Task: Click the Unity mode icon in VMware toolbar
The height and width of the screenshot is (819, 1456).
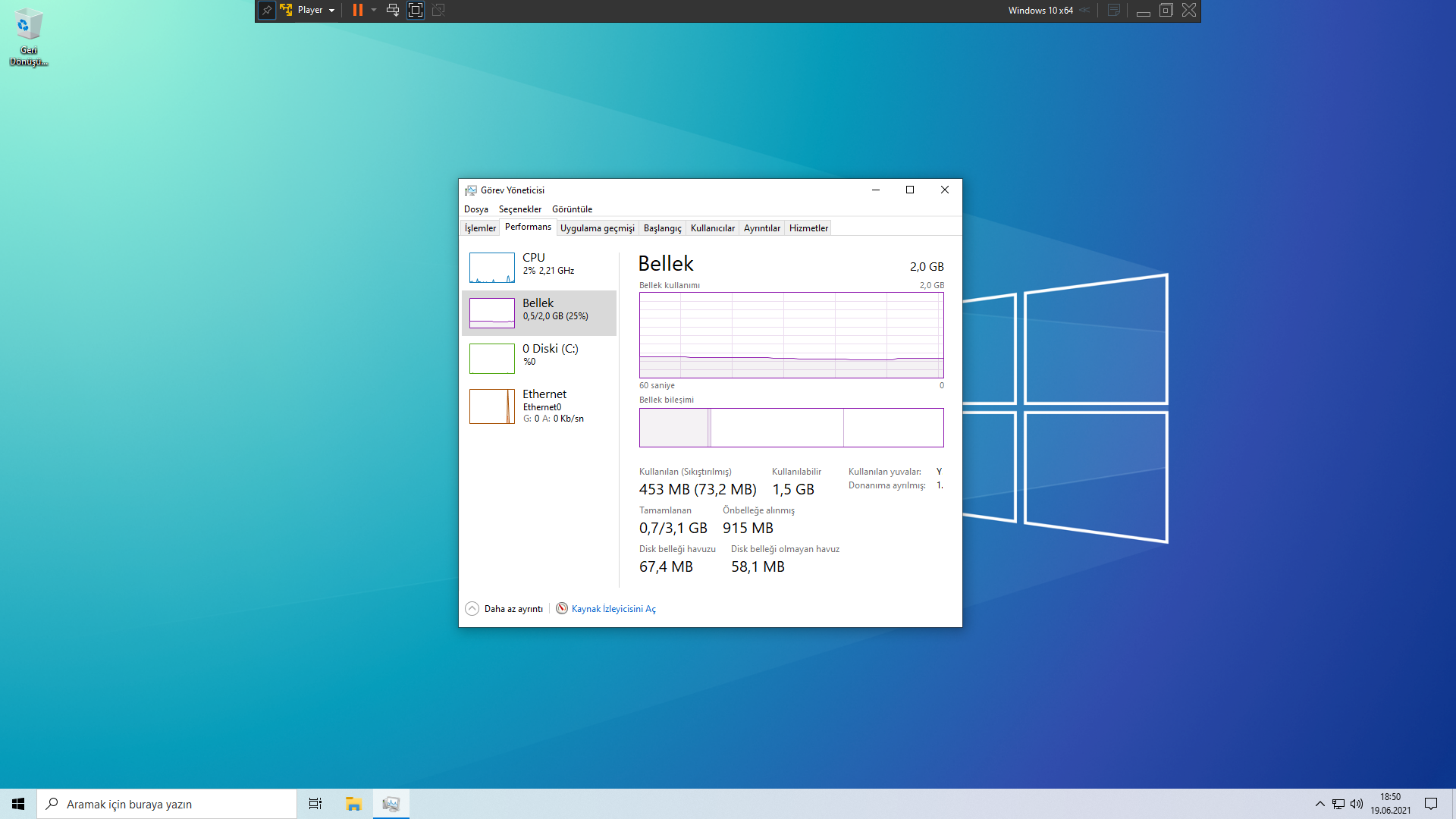Action: 438,11
